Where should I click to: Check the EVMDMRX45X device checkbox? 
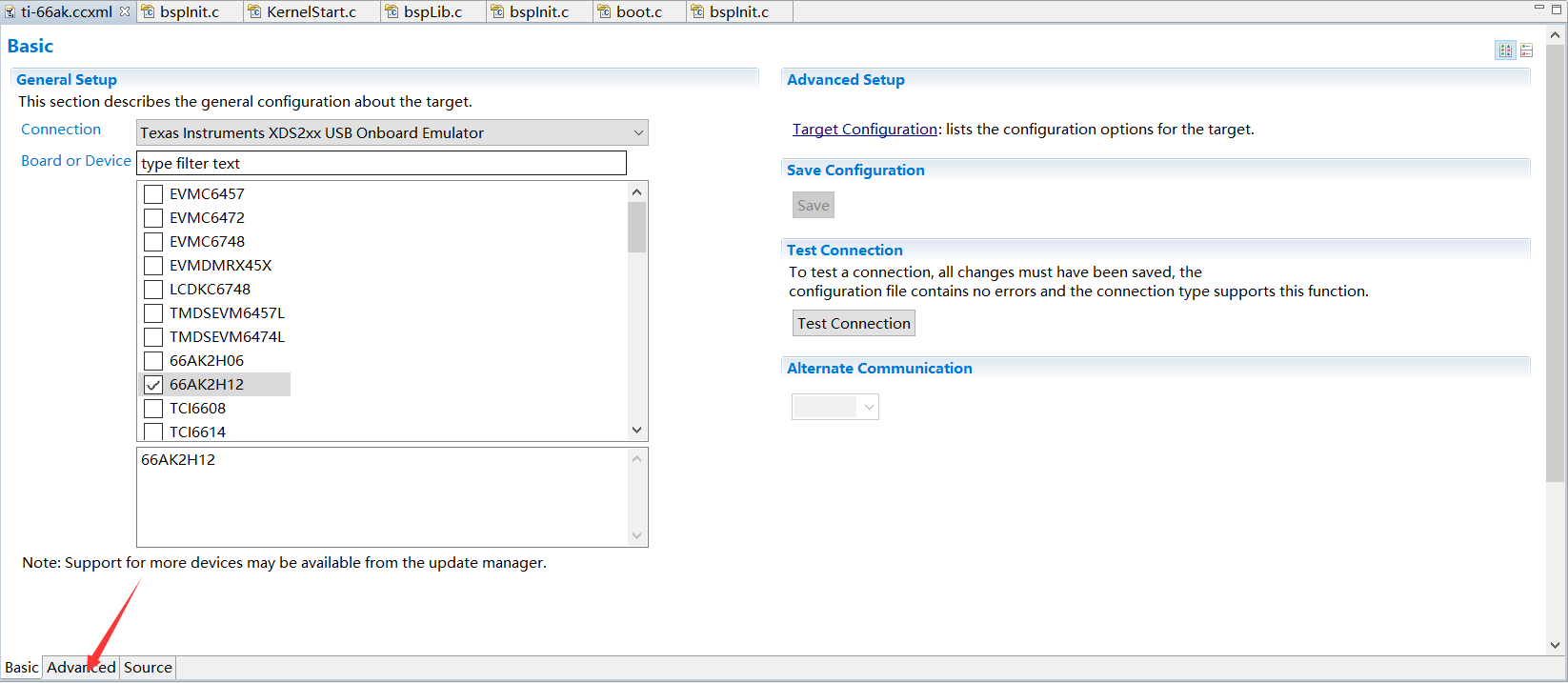(153, 265)
